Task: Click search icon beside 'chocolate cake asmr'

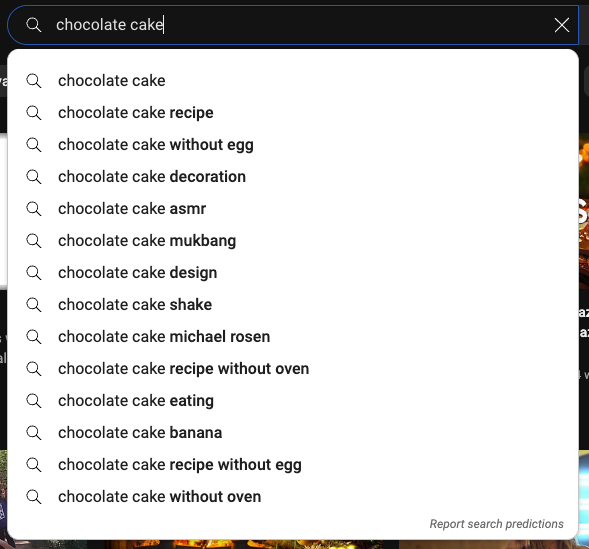Action: tap(33, 208)
